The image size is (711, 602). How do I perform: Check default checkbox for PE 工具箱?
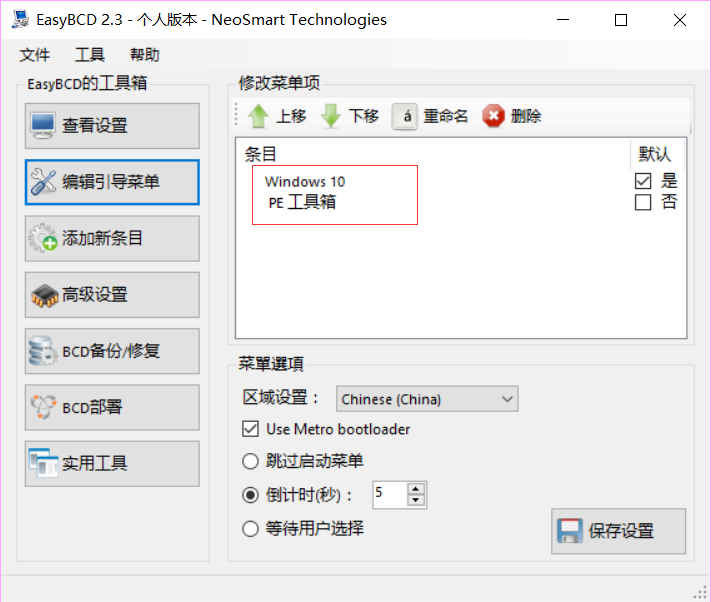[643, 202]
